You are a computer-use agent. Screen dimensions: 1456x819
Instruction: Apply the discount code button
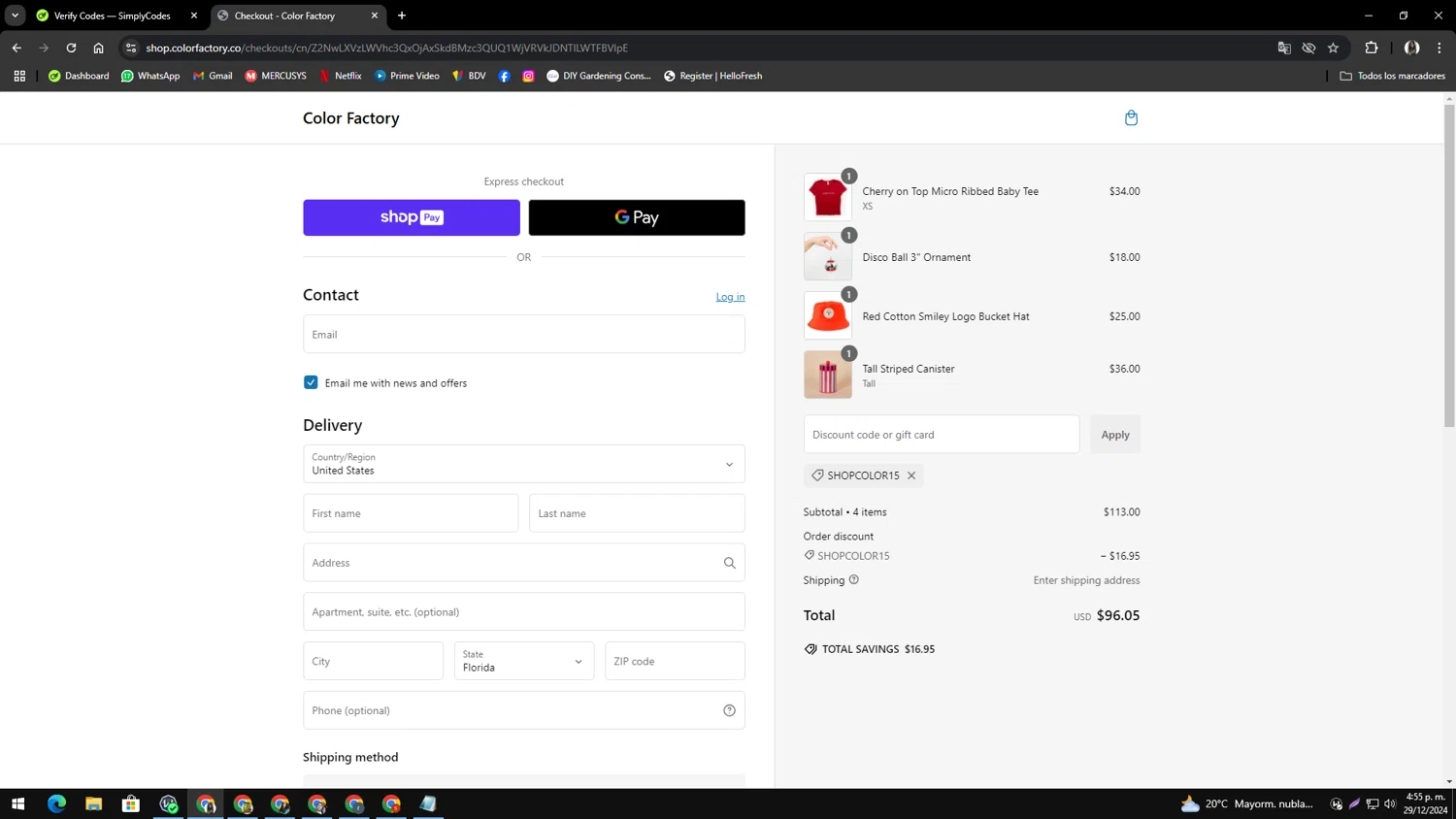coord(1115,435)
